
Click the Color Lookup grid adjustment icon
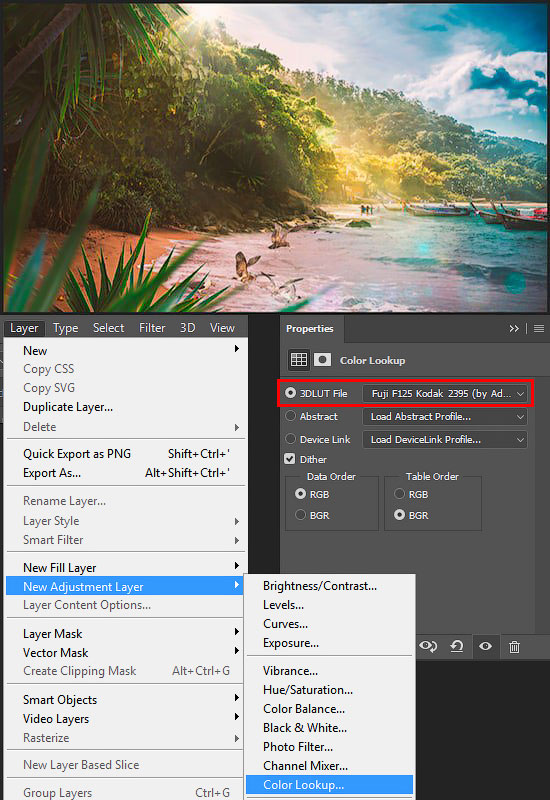(298, 360)
